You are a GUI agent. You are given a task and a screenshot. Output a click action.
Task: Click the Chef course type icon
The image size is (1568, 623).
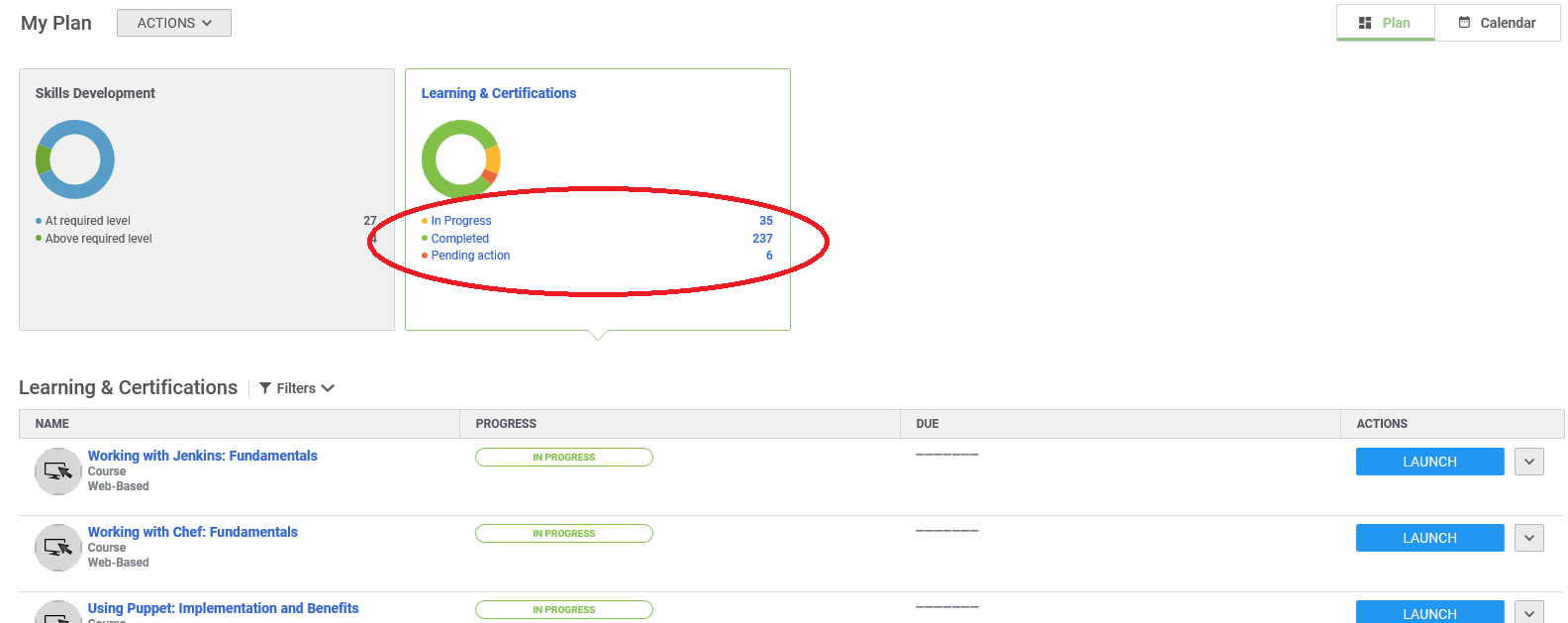point(58,548)
